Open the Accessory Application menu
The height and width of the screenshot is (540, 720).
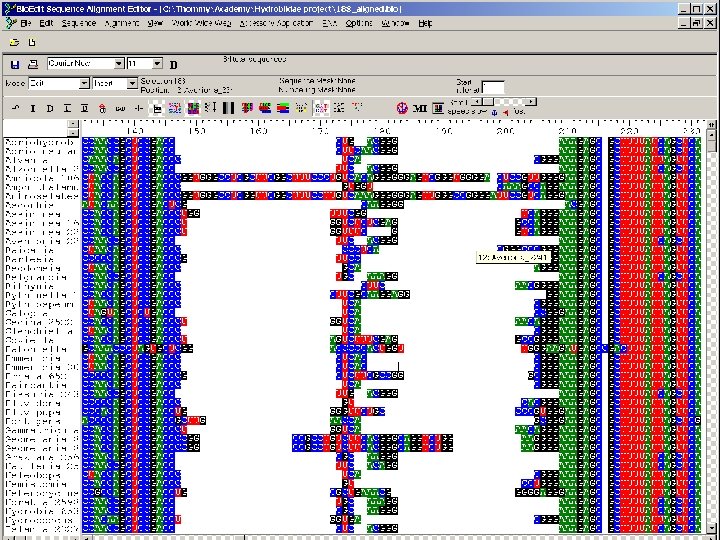(x=276, y=23)
